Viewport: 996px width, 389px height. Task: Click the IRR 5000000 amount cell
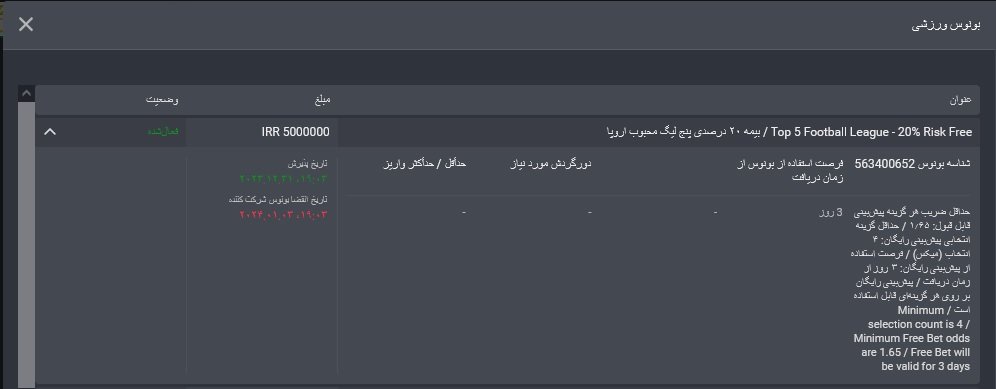(x=295, y=132)
